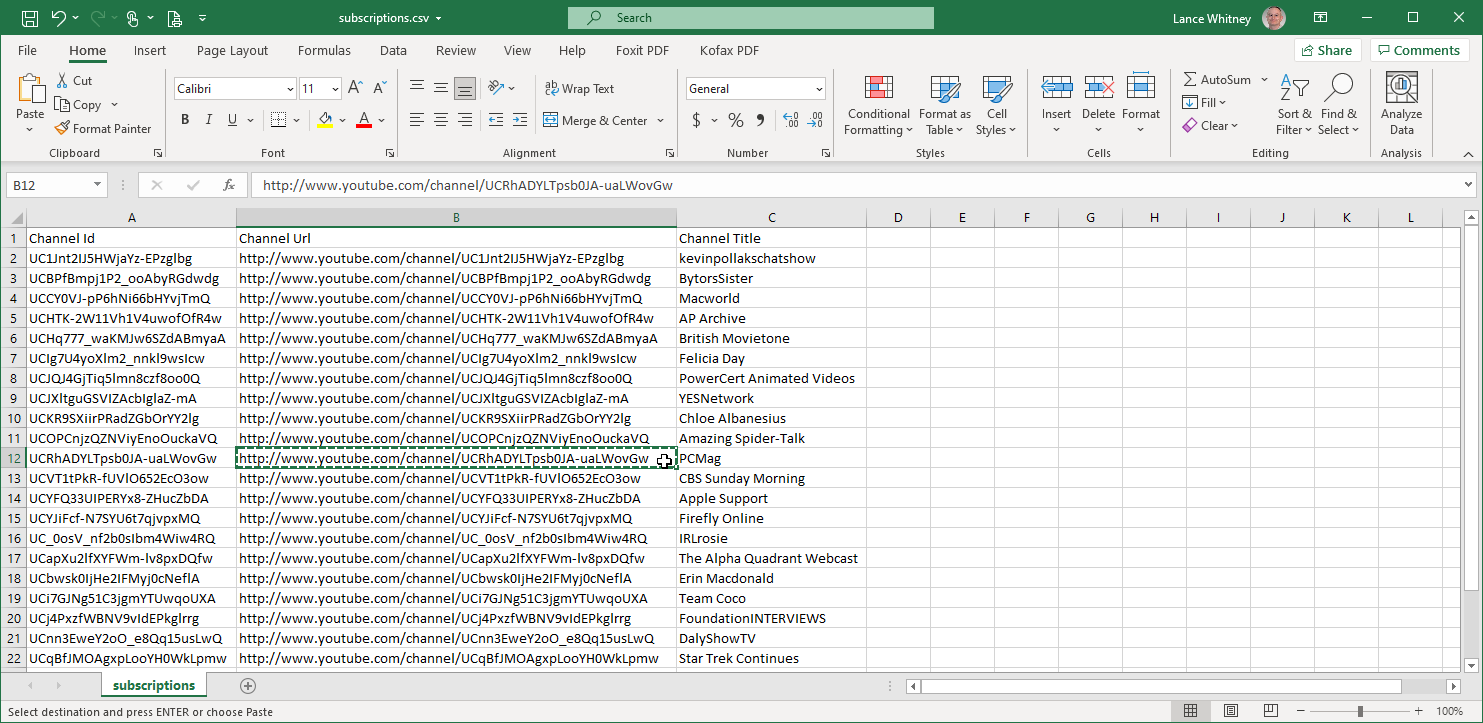Click in the Search box

click(x=750, y=18)
